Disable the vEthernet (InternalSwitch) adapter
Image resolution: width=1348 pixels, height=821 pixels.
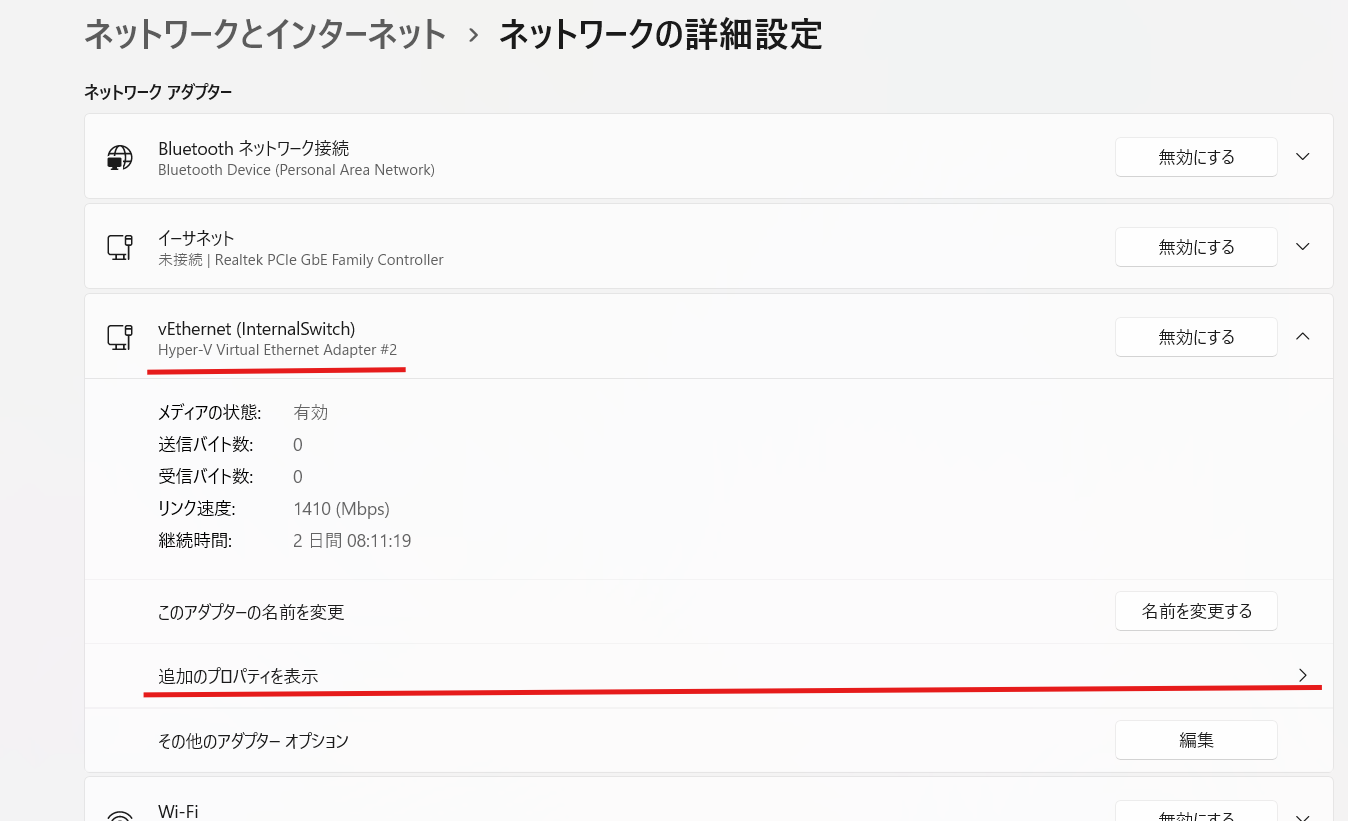click(x=1196, y=337)
